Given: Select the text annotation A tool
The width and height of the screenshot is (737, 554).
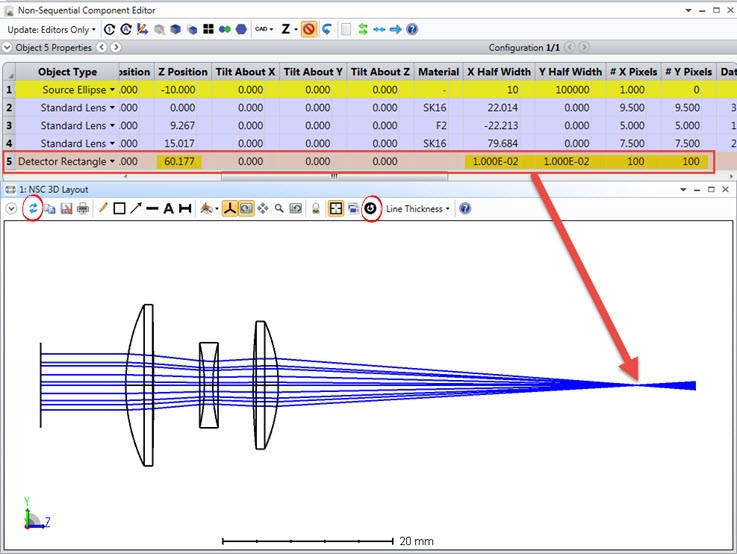Looking at the screenshot, I should point(168,209).
